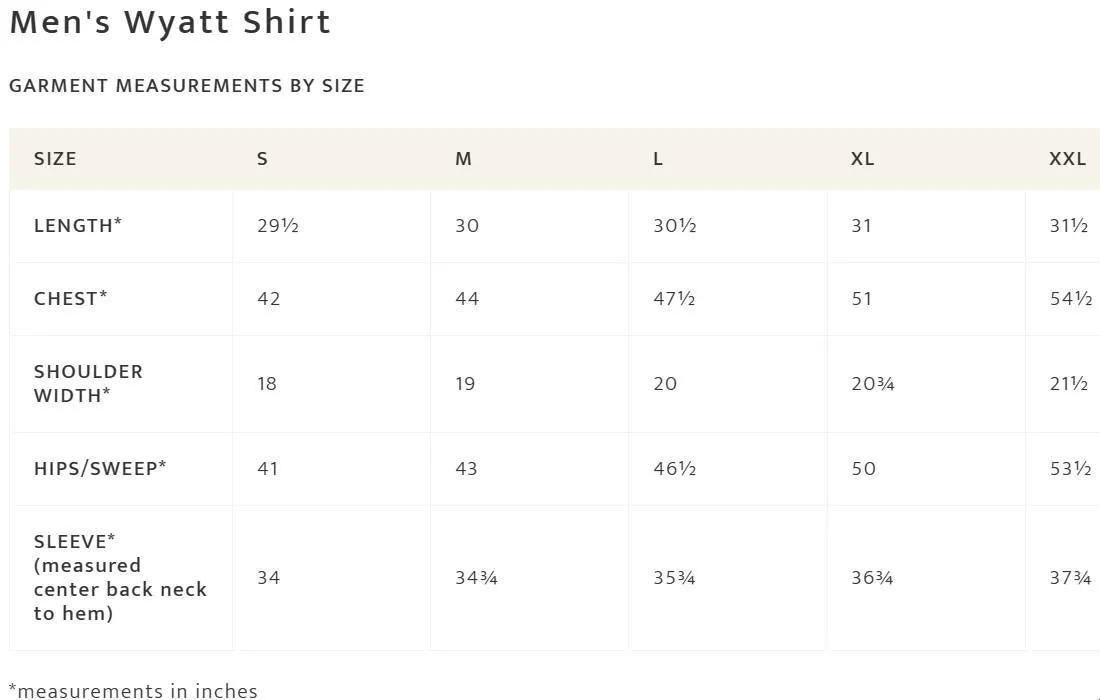Click the CHEST row label
This screenshot has height=700, width=1100.
(71, 298)
